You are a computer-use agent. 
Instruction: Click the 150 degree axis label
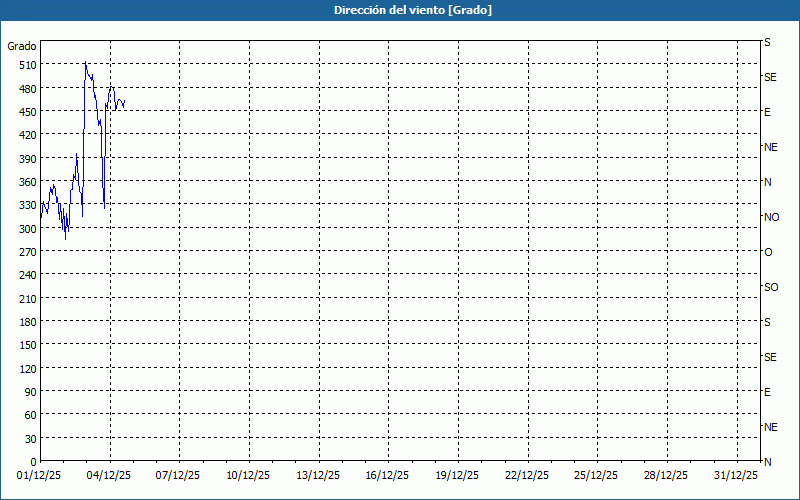(x=28, y=345)
